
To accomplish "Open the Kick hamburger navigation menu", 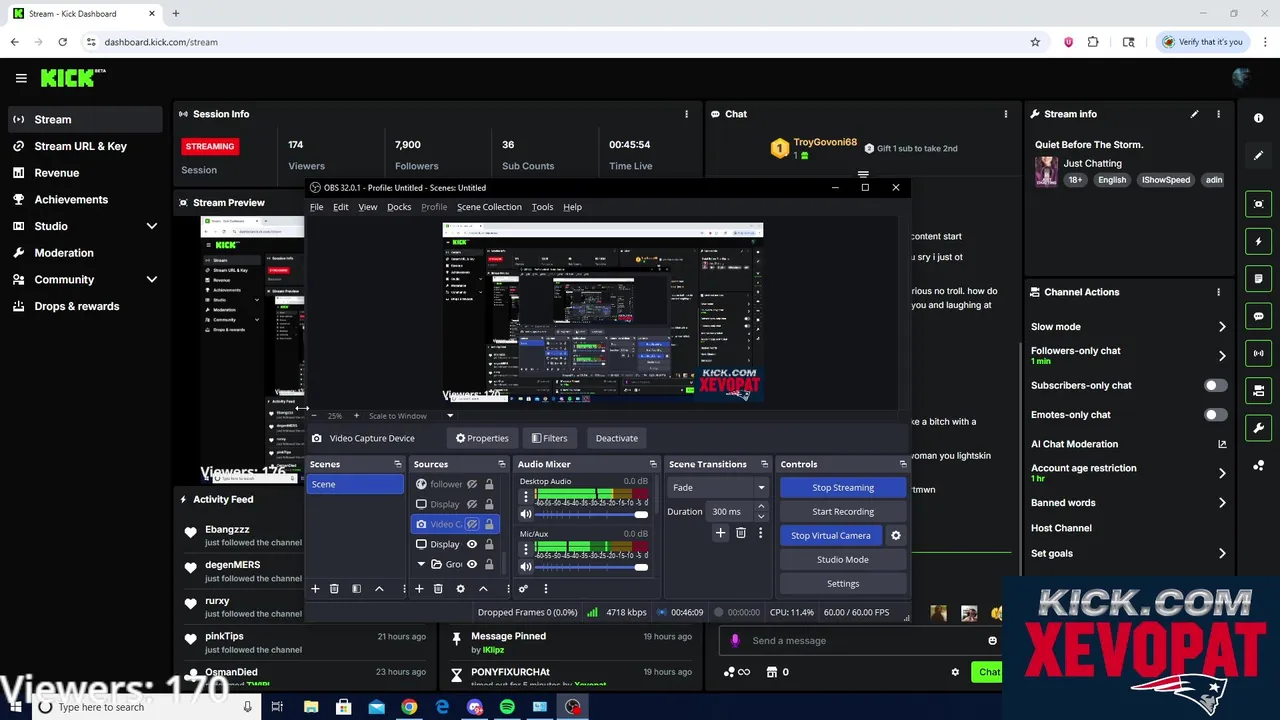I will pos(21,78).
